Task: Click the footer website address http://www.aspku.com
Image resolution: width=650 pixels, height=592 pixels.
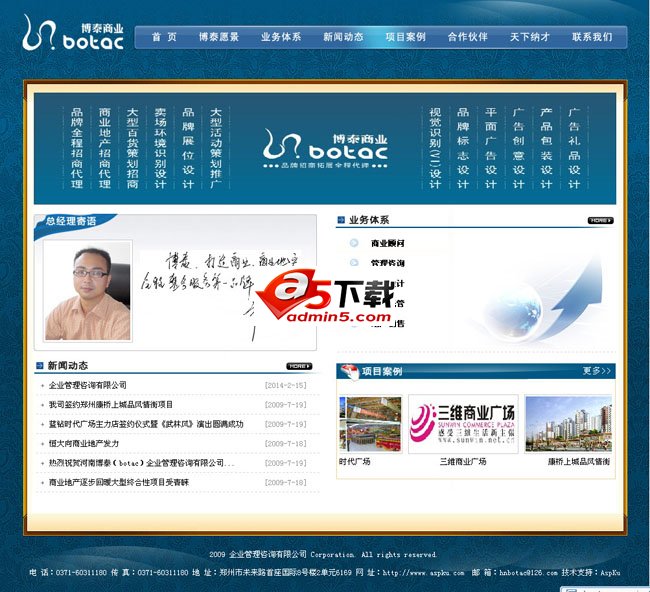Action: [x=423, y=573]
